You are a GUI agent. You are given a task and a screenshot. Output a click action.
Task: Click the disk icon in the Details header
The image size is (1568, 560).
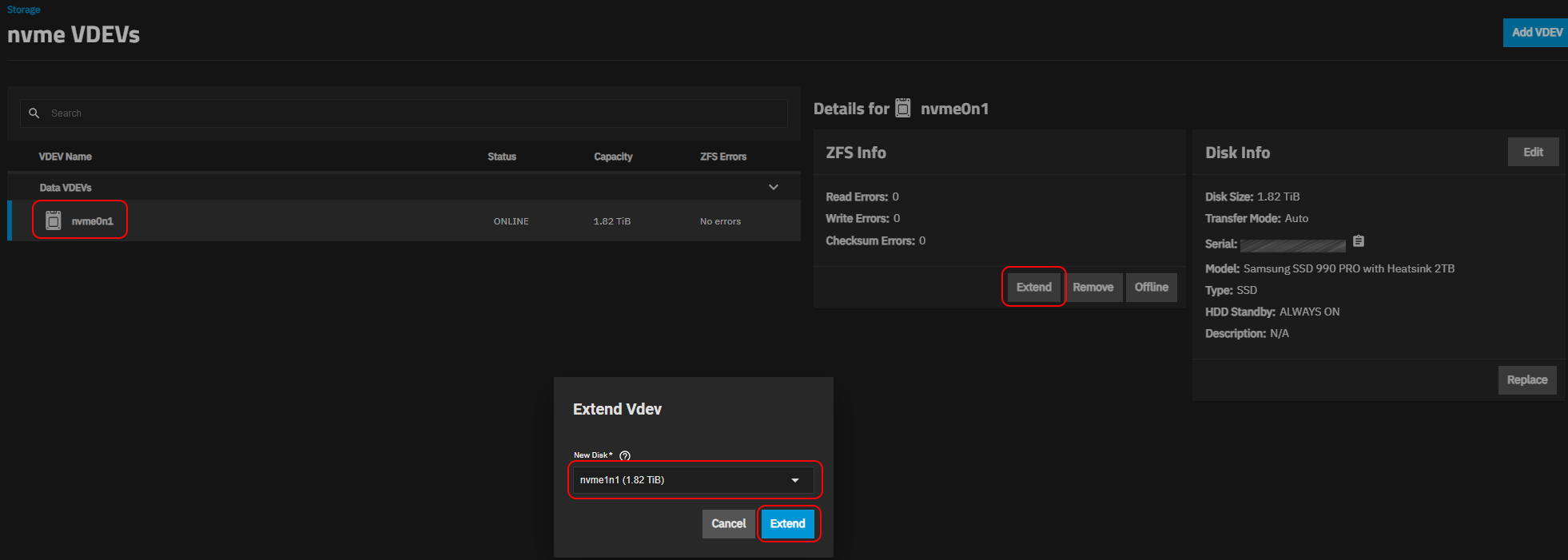pyautogui.click(x=903, y=108)
